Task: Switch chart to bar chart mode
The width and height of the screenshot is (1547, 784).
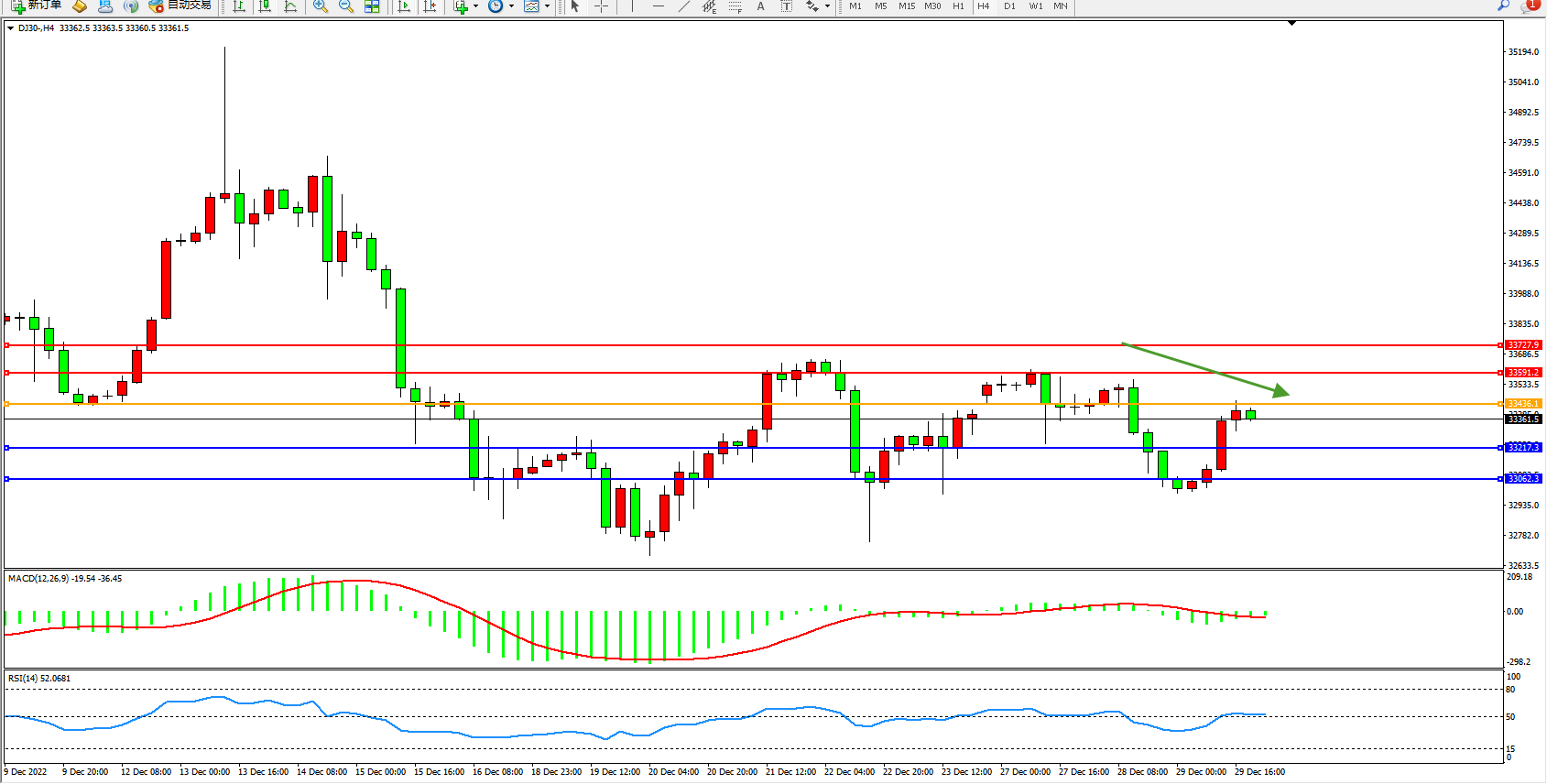Action: pos(239,6)
